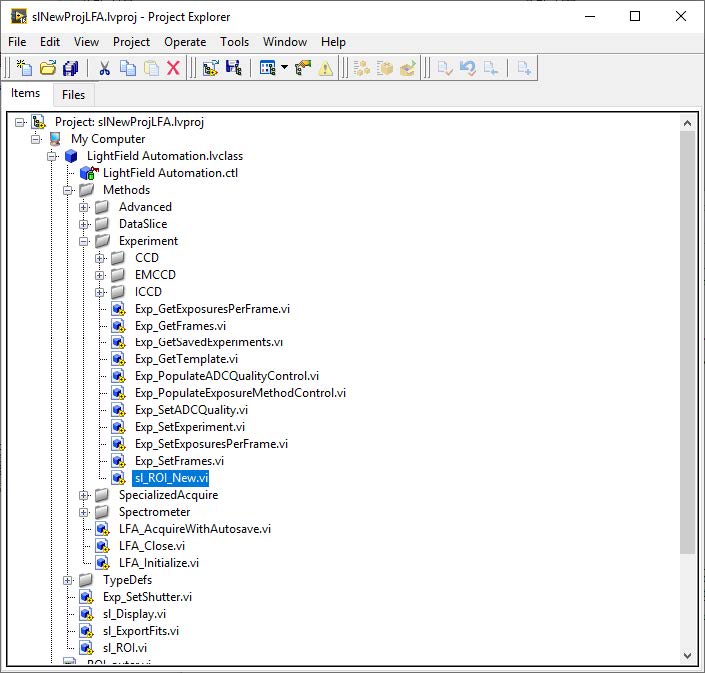Expand the CCD folder
This screenshot has height=673, width=705.
[x=100, y=259]
